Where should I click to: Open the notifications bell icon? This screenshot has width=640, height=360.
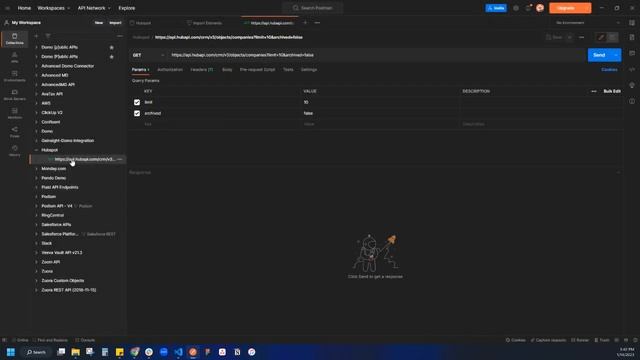pos(528,8)
